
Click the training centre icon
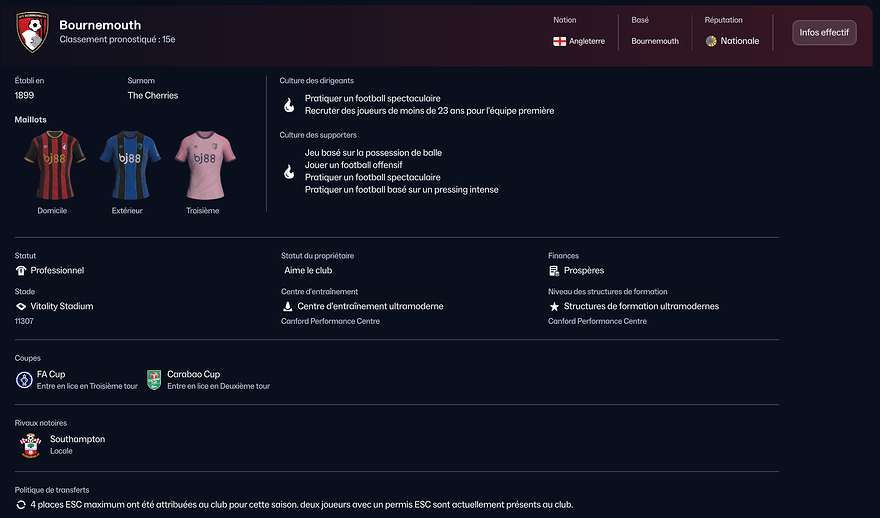(x=288, y=306)
